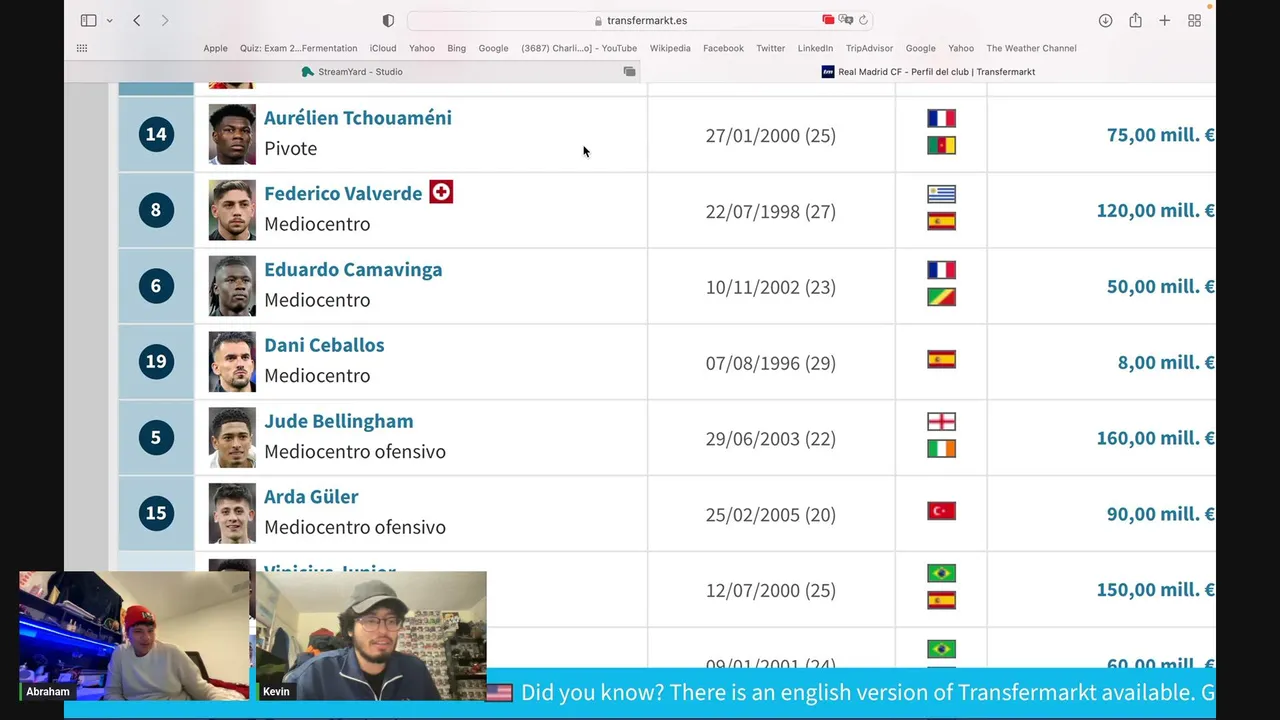Show Safari downloads
1280x720 pixels.
point(1105,20)
